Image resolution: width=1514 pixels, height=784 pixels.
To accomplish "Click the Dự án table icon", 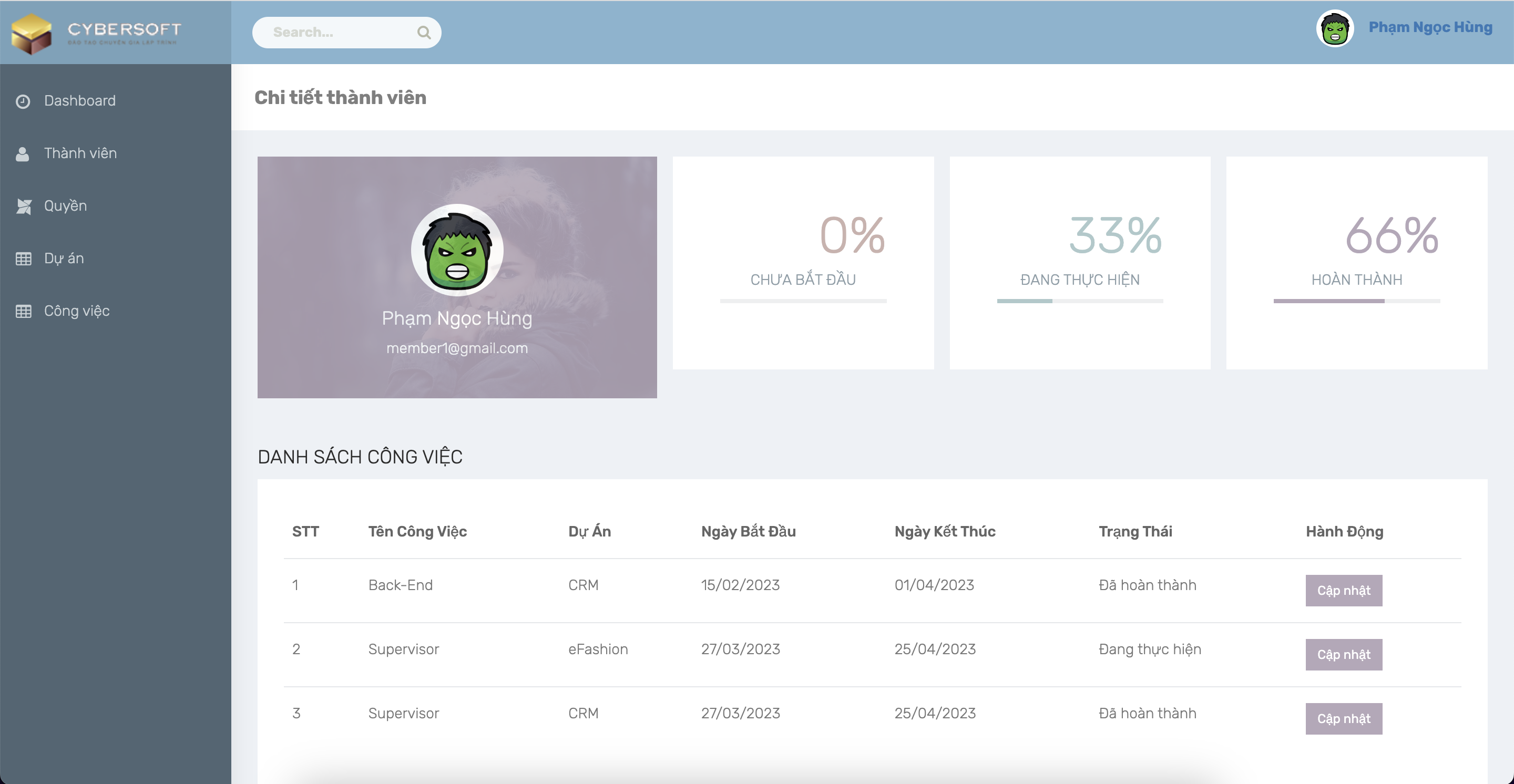I will tap(24, 259).
